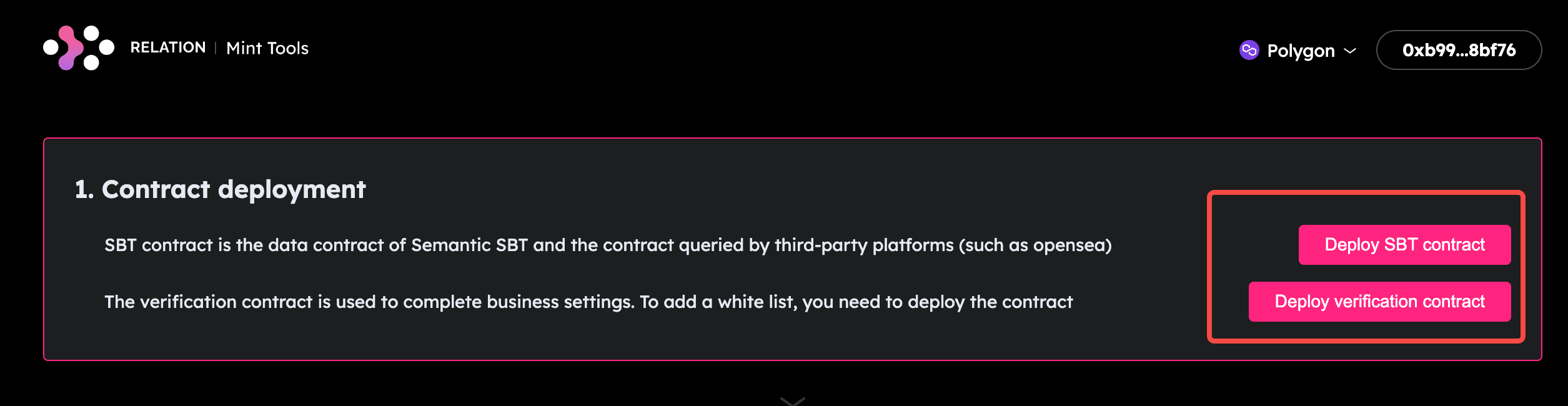Click the phrase "business settings" in description
The width and height of the screenshot is (1568, 406).
pyautogui.click(x=560, y=302)
